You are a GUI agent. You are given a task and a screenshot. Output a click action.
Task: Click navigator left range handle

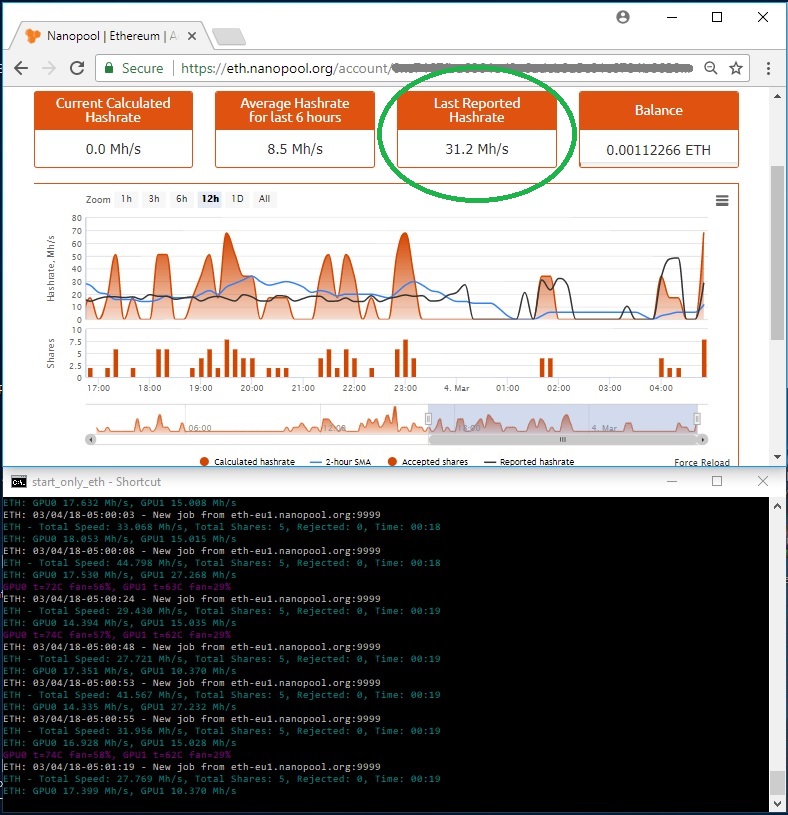tap(428, 419)
